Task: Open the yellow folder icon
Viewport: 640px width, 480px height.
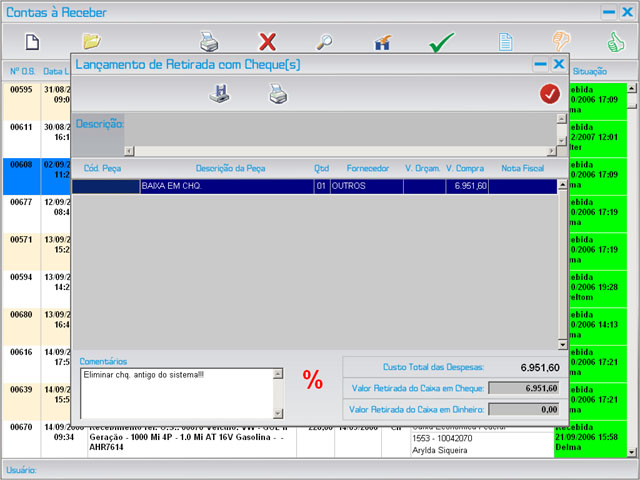Action: click(x=92, y=41)
